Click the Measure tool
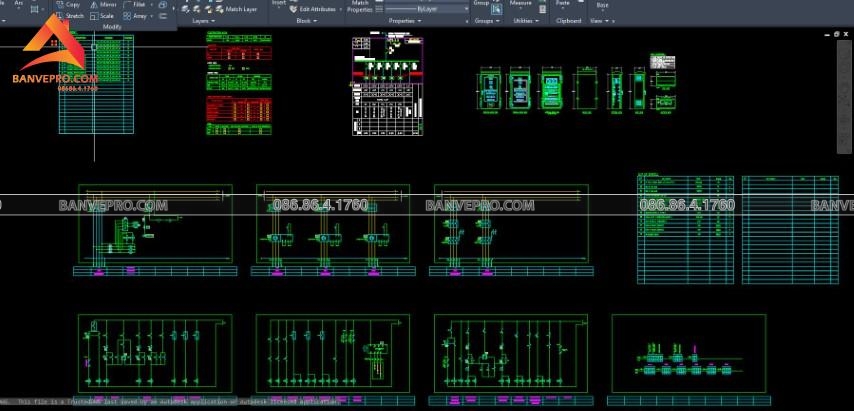854x411 pixels. point(521,3)
